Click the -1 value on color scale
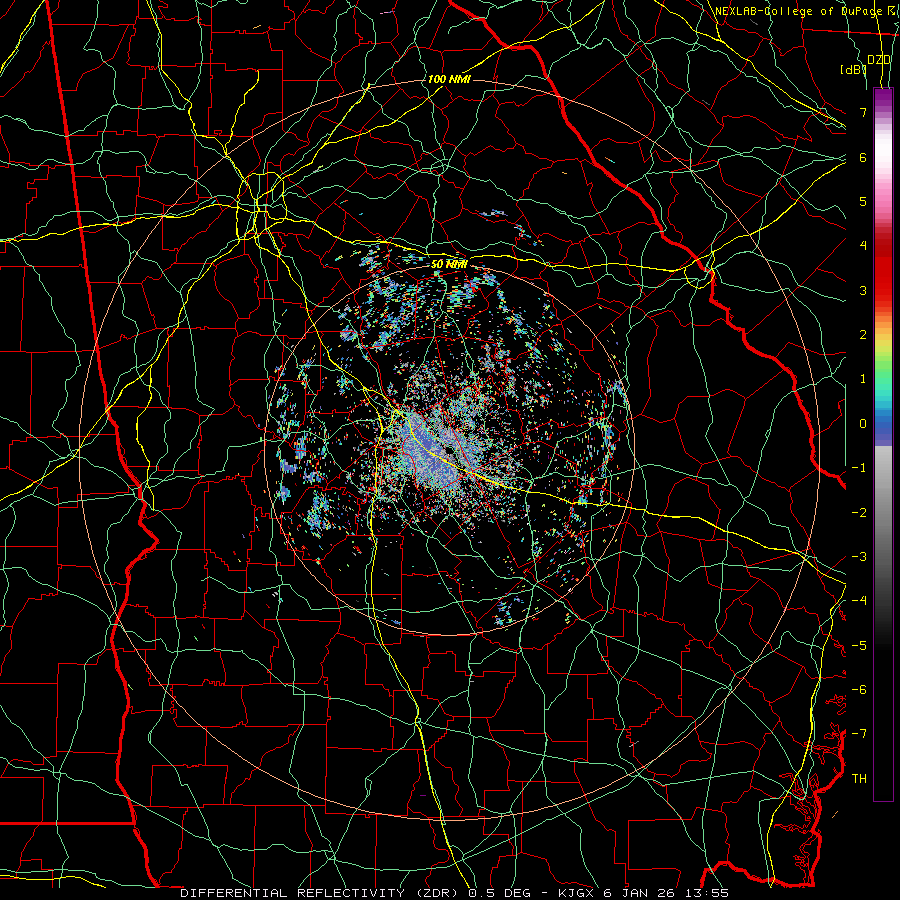This screenshot has height=900, width=900. tap(859, 468)
